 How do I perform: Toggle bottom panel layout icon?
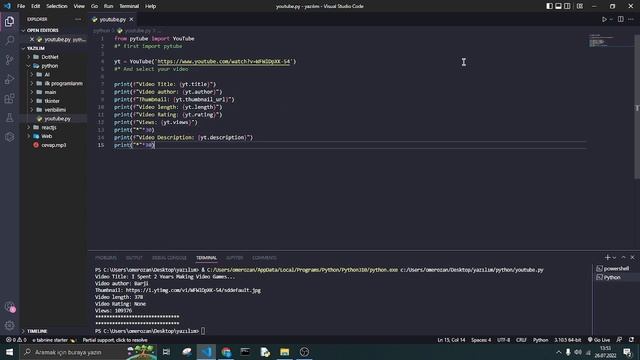(x=558, y=6)
